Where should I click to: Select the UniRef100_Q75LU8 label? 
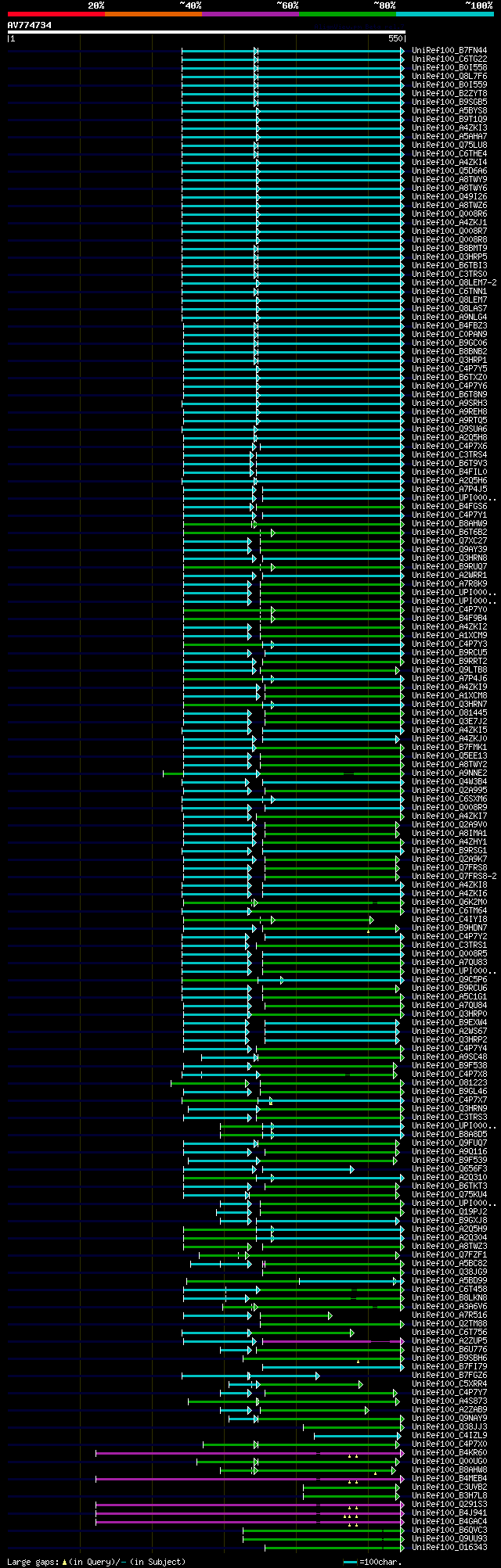tap(449, 145)
